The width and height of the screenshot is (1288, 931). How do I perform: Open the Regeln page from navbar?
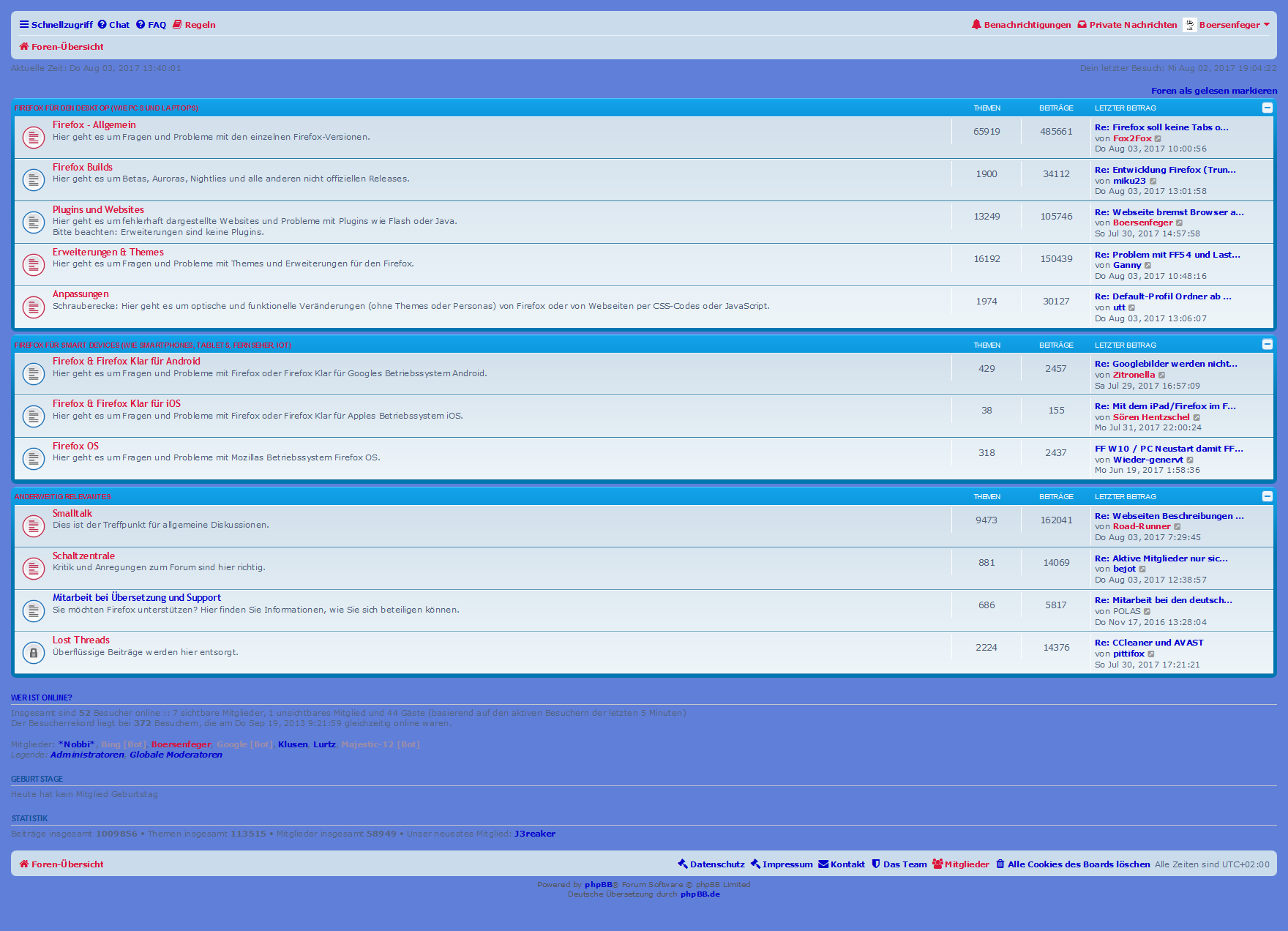(x=195, y=25)
